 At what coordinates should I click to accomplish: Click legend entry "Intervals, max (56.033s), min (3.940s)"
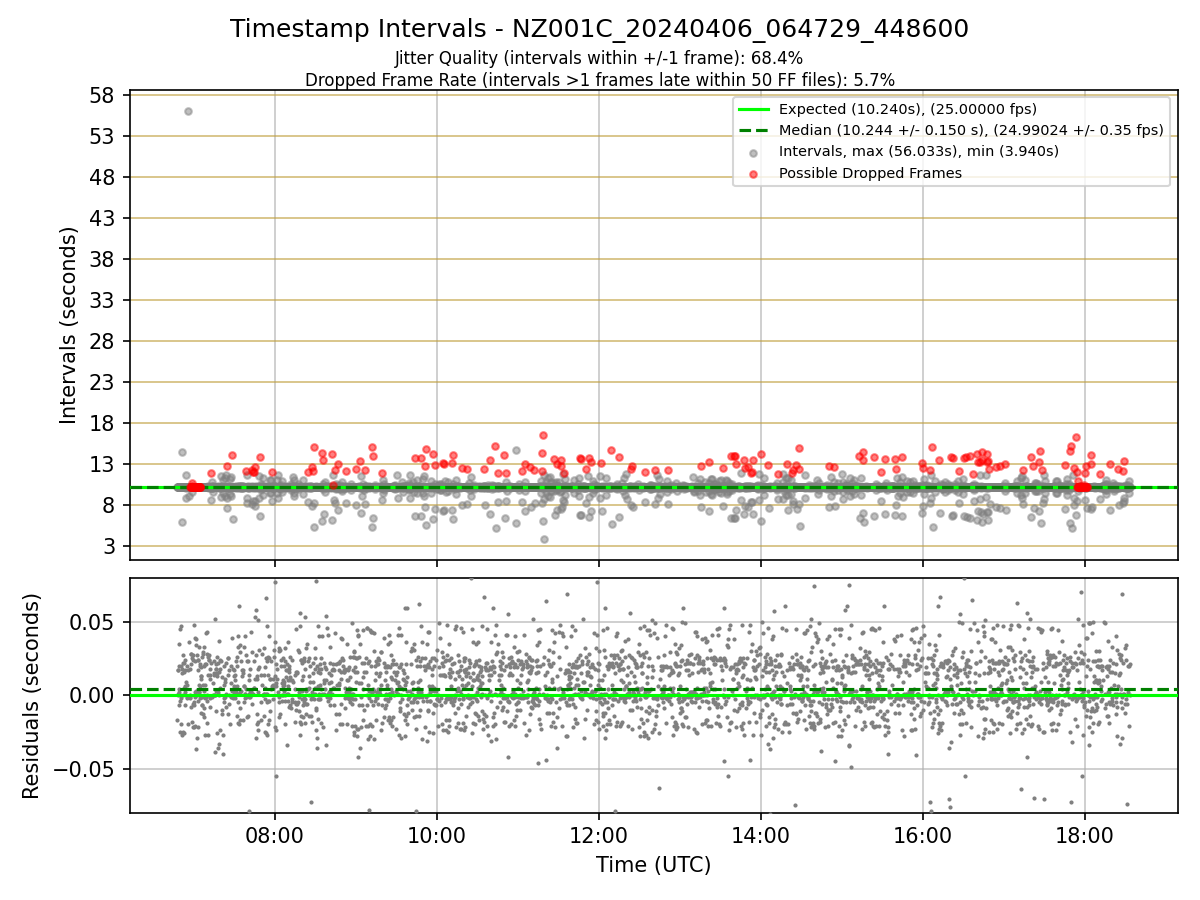click(918, 151)
